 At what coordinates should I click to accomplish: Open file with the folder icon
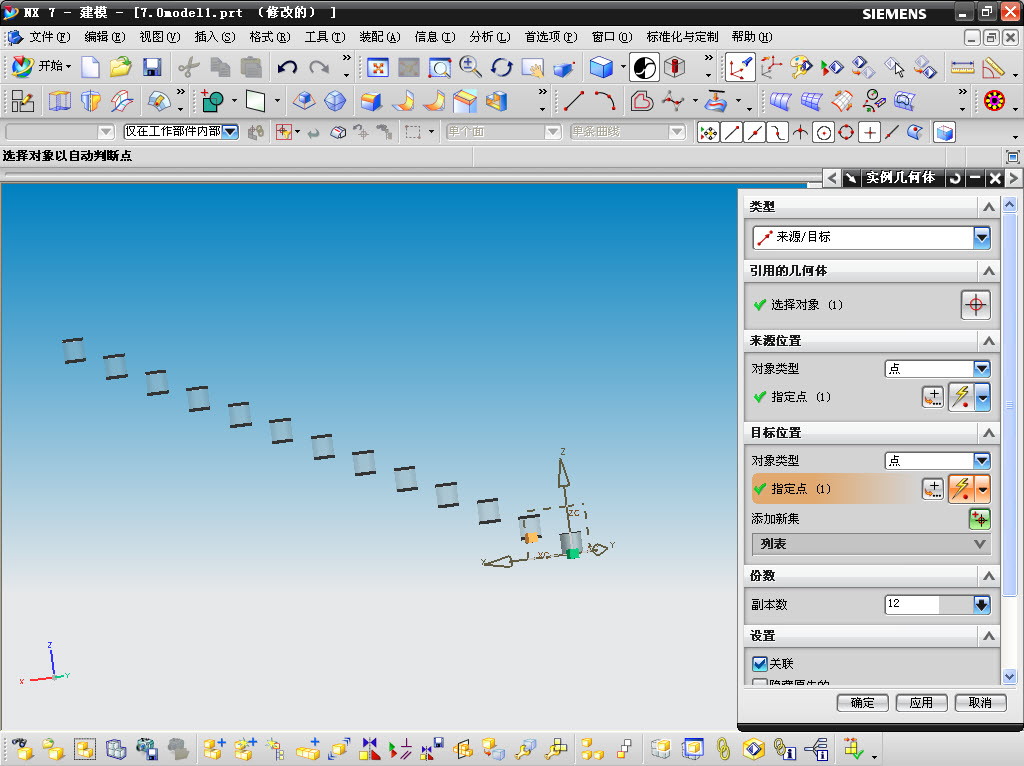pos(121,67)
